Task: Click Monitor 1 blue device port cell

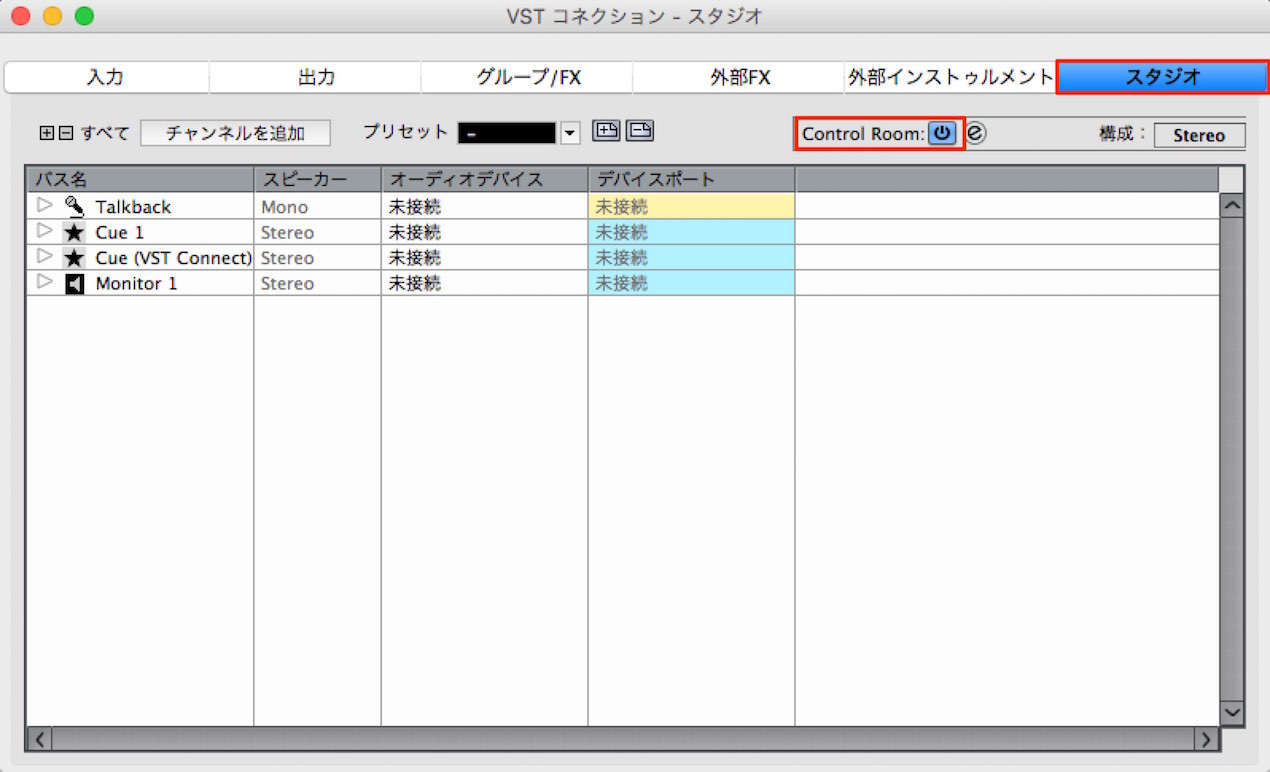Action: click(691, 284)
